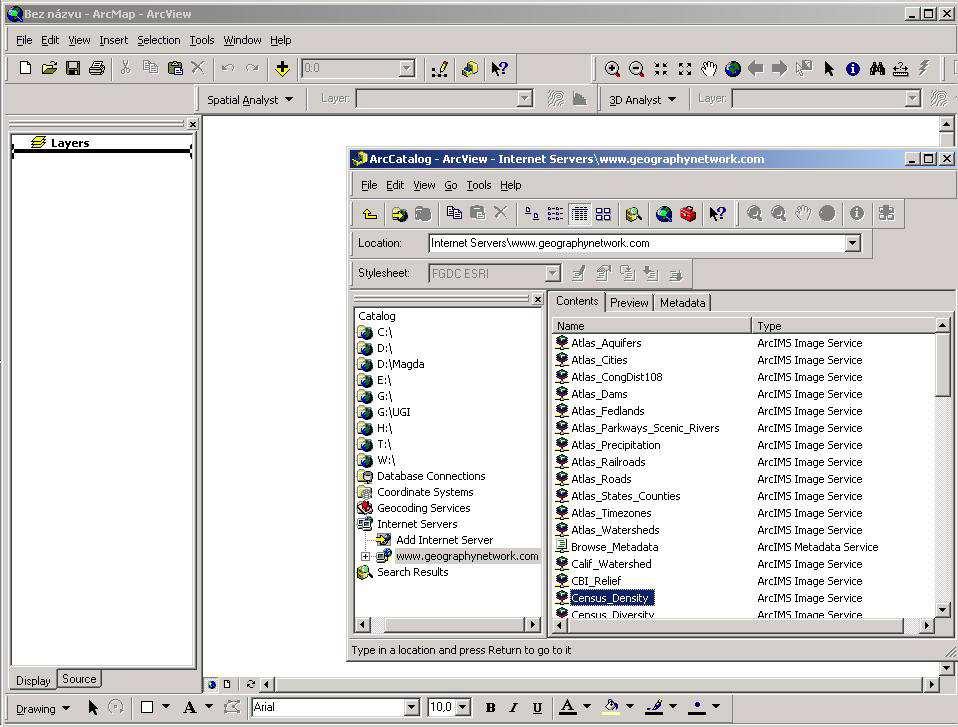The image size is (958, 727).
Task: Activate the Identify tool in ArcMap
Action: tap(853, 69)
